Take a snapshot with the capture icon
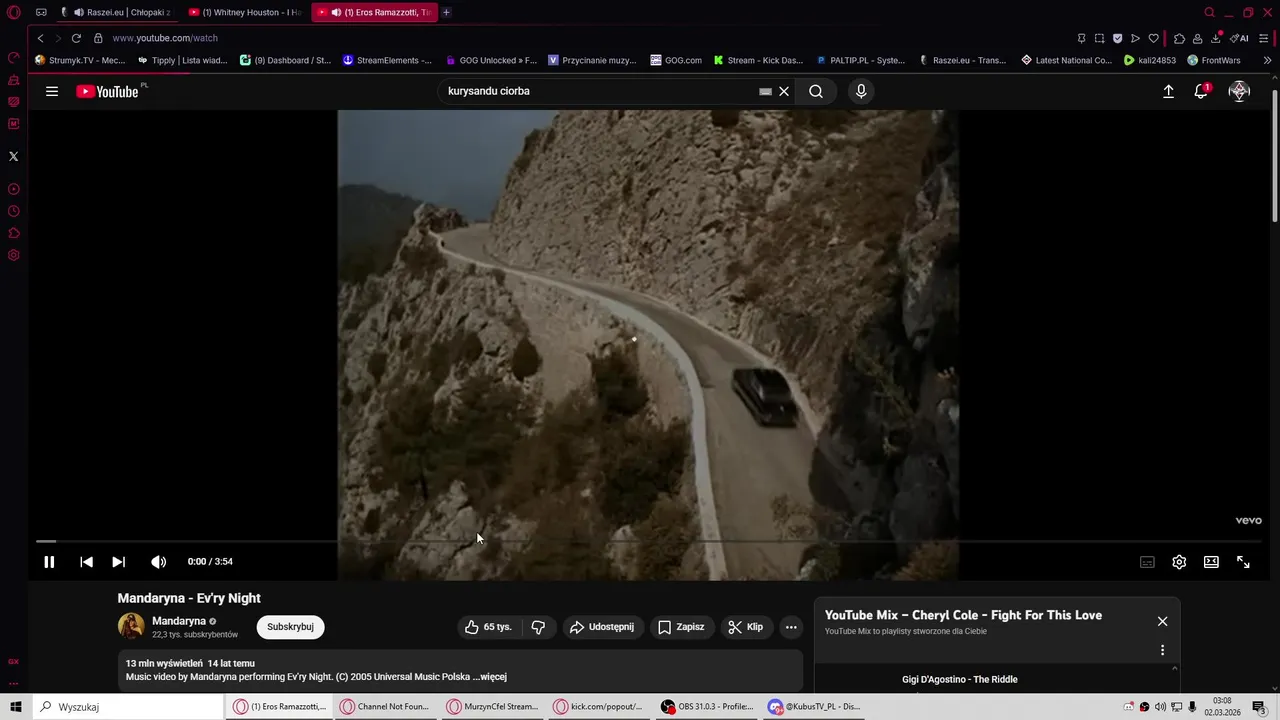 pyautogui.click(x=1099, y=38)
